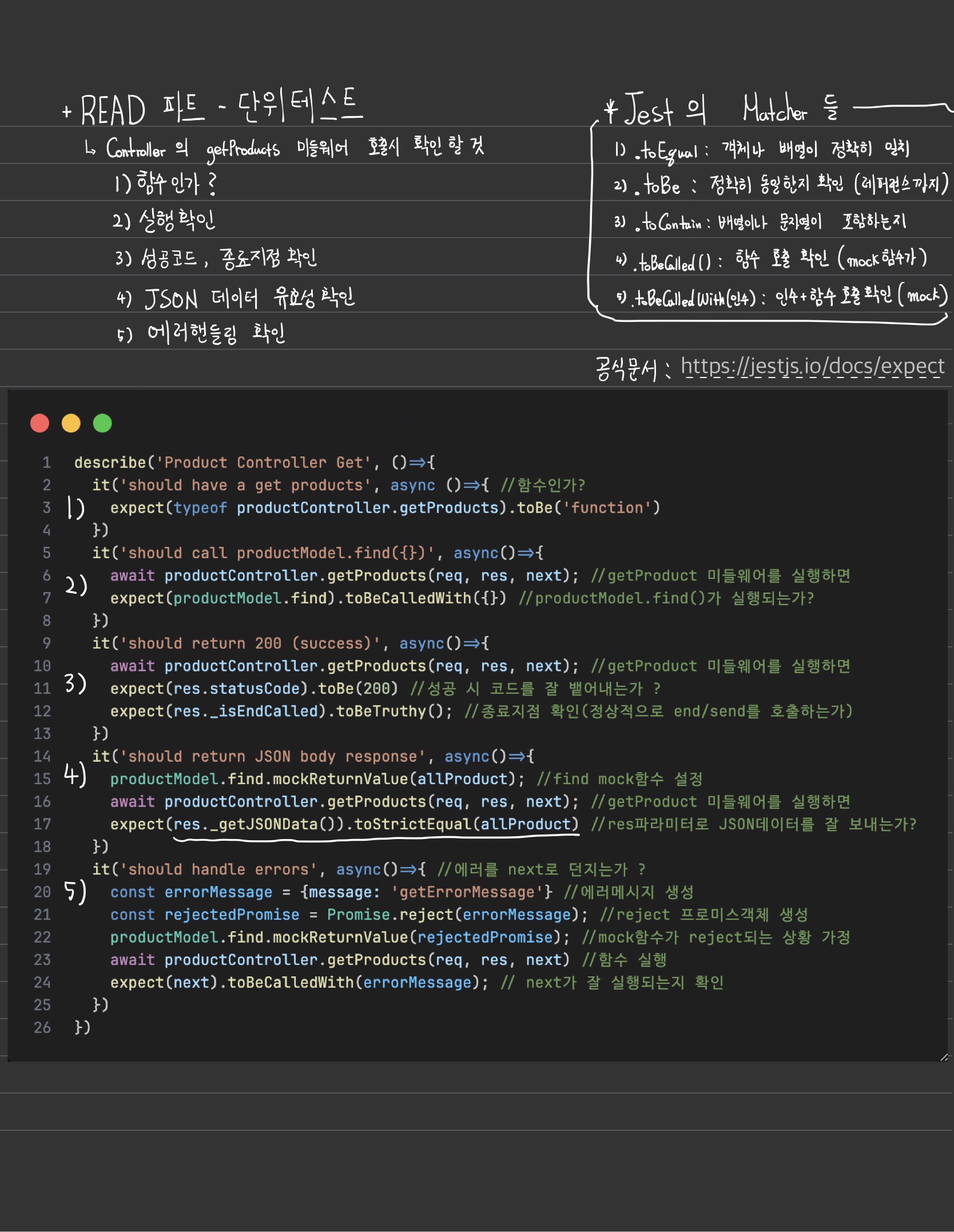Image resolution: width=954 pixels, height=1232 pixels.
Task: Click the handwritten '3) 성공코드, 종료지점 확인' item
Action: click(x=216, y=258)
